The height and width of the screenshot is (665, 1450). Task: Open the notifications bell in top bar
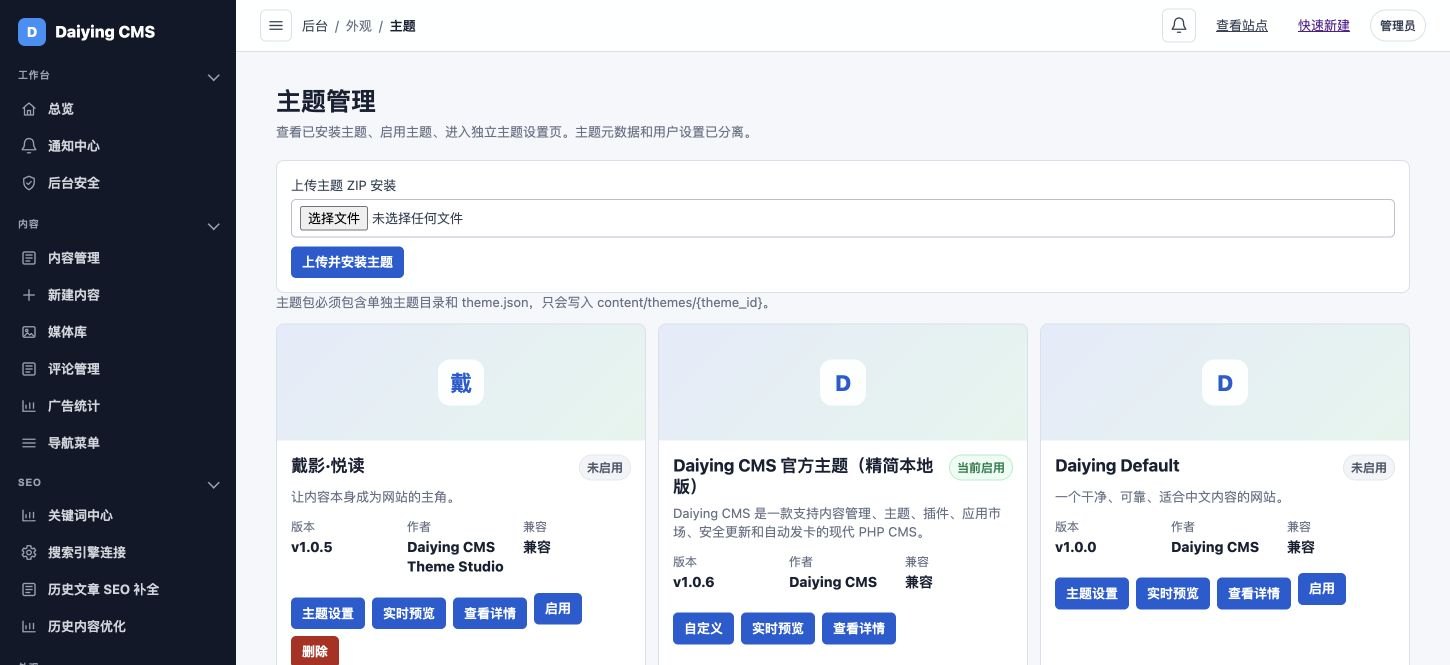(1179, 26)
